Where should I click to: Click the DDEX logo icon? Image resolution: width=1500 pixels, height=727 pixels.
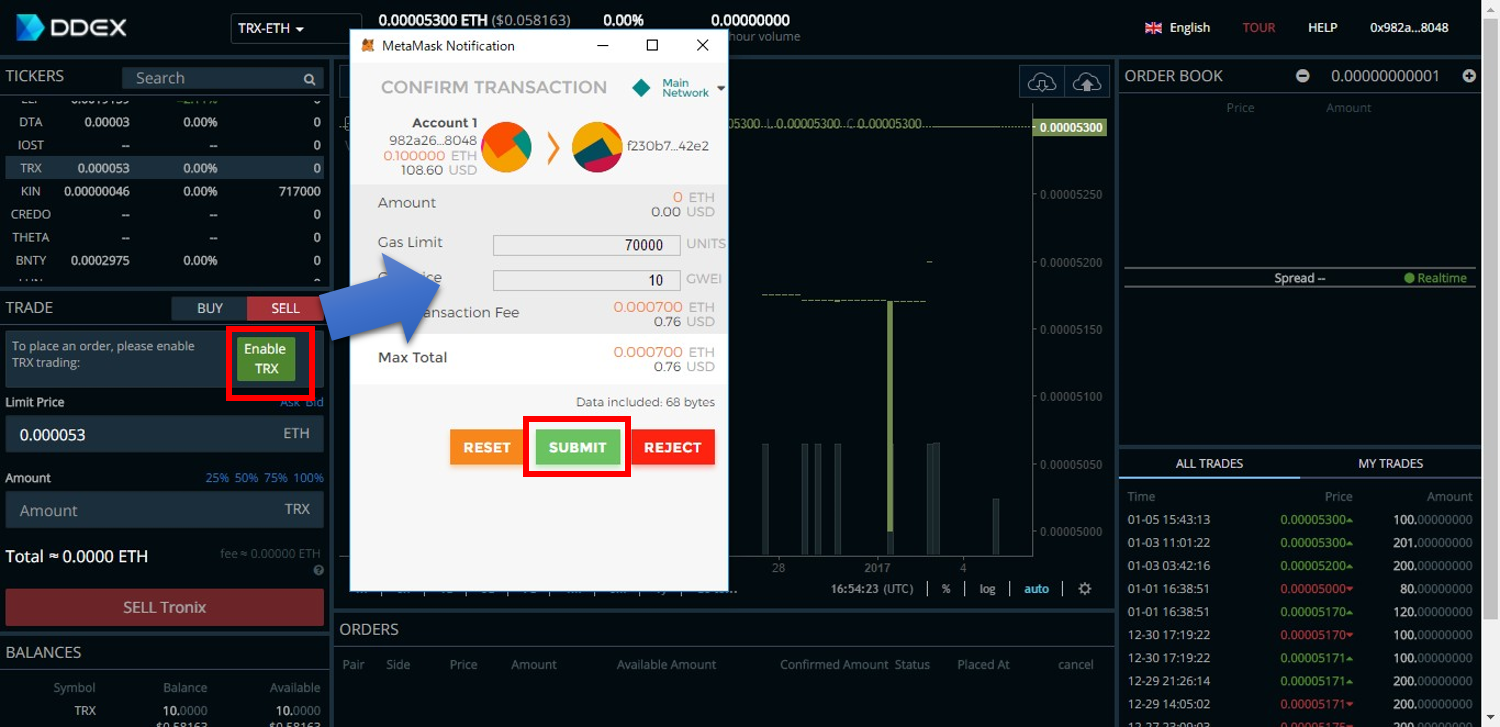[x=30, y=27]
